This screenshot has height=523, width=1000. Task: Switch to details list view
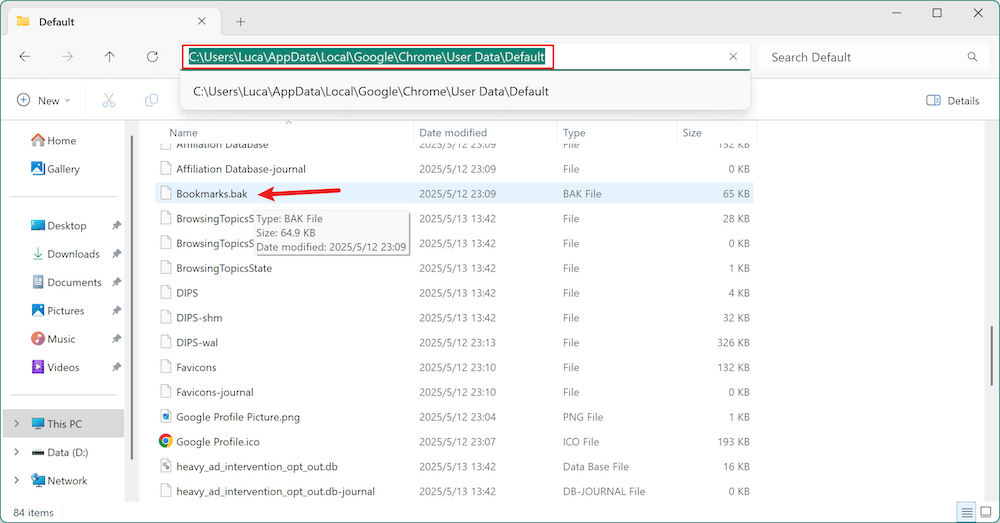point(967,512)
